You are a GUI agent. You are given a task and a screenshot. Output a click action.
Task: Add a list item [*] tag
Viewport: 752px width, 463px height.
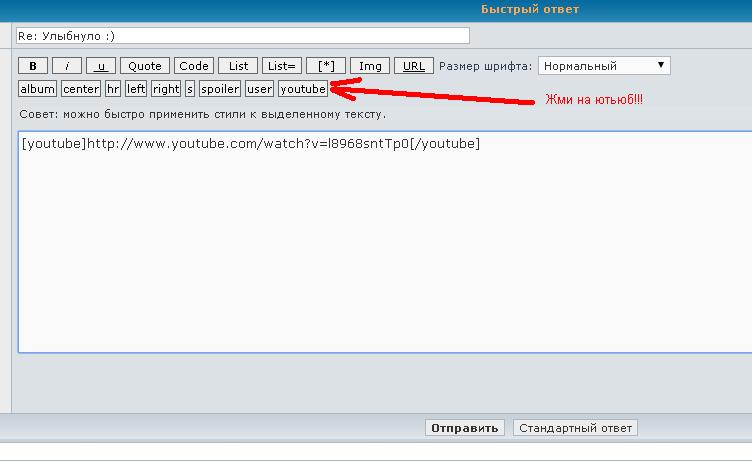(x=326, y=66)
